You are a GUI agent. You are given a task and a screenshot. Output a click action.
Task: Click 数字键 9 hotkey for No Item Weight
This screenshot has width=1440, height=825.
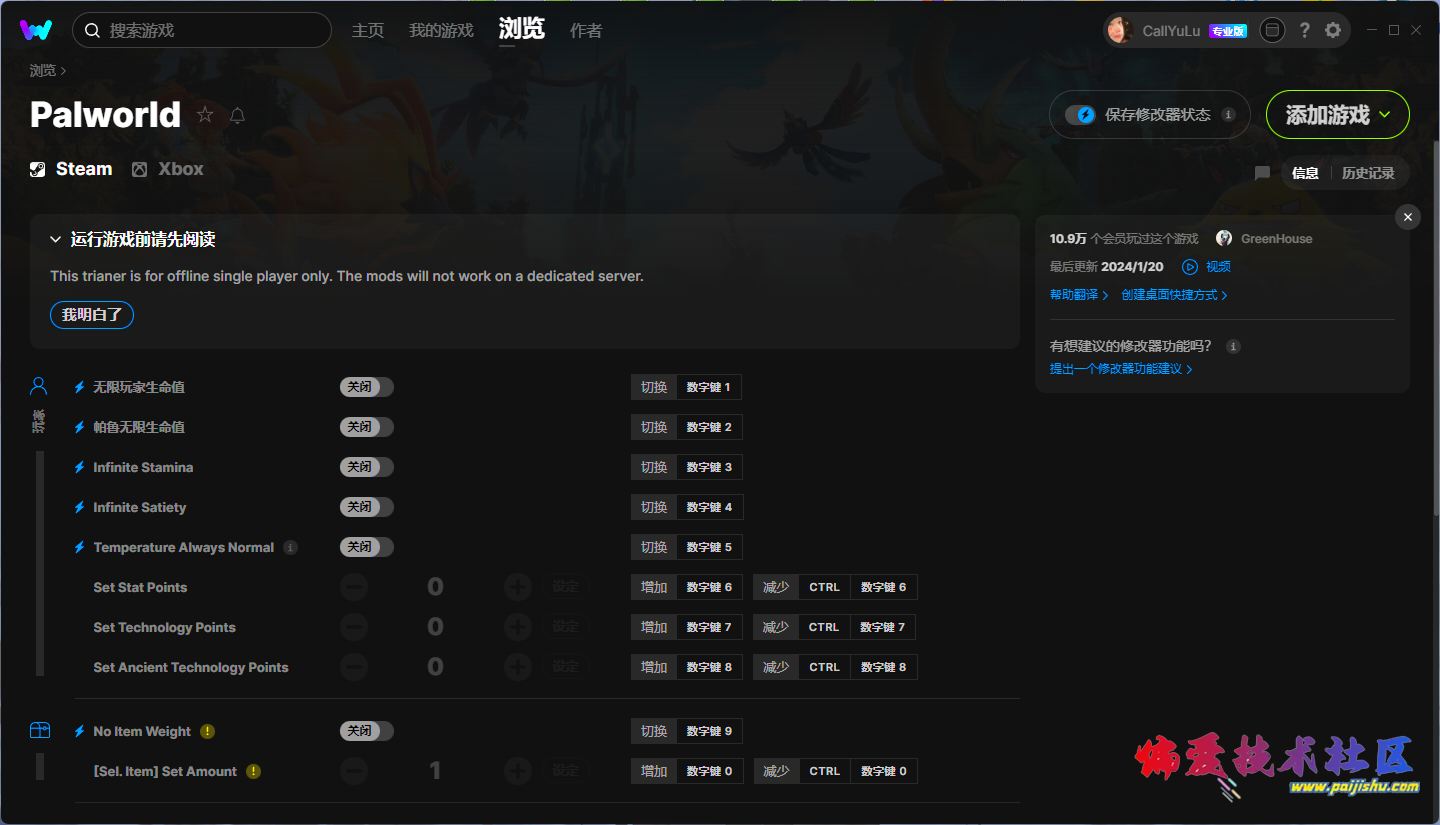pos(709,731)
